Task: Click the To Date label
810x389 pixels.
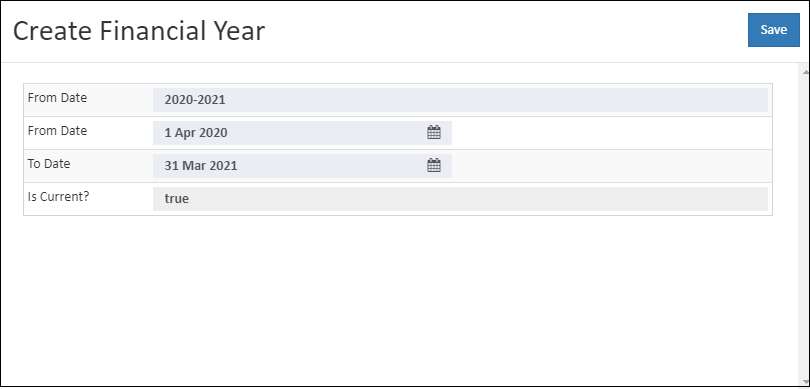Action: pyautogui.click(x=49, y=164)
